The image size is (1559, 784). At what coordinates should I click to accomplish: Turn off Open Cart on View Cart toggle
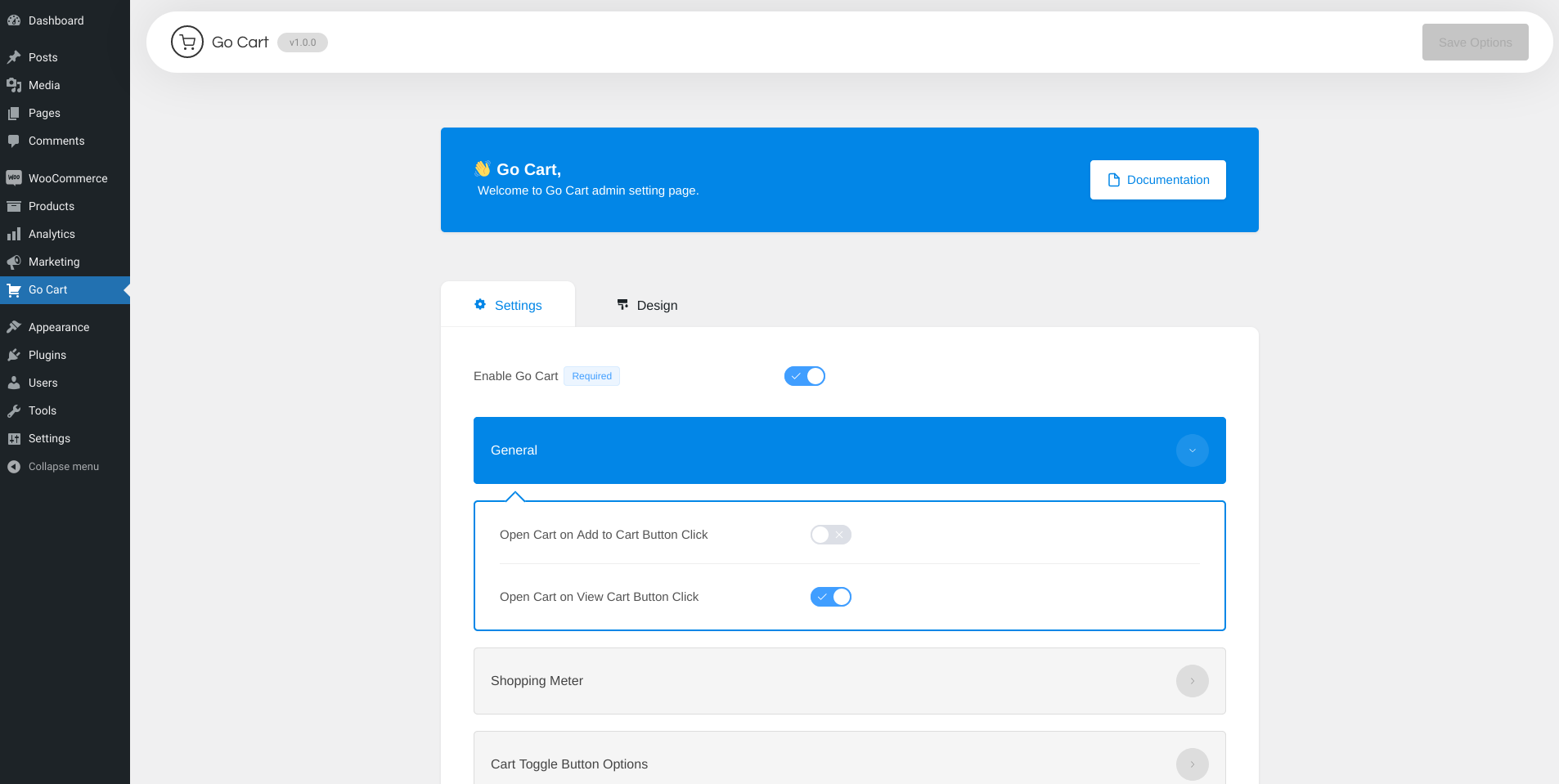pos(830,597)
